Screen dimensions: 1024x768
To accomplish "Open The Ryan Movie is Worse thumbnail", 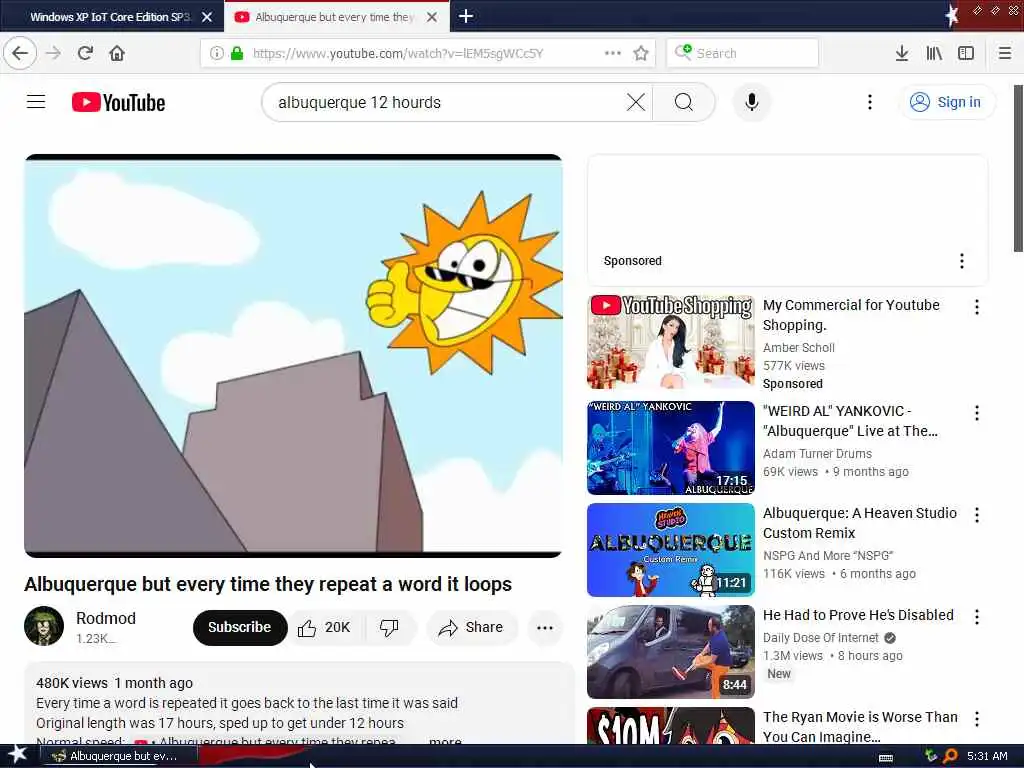I will coord(671,726).
